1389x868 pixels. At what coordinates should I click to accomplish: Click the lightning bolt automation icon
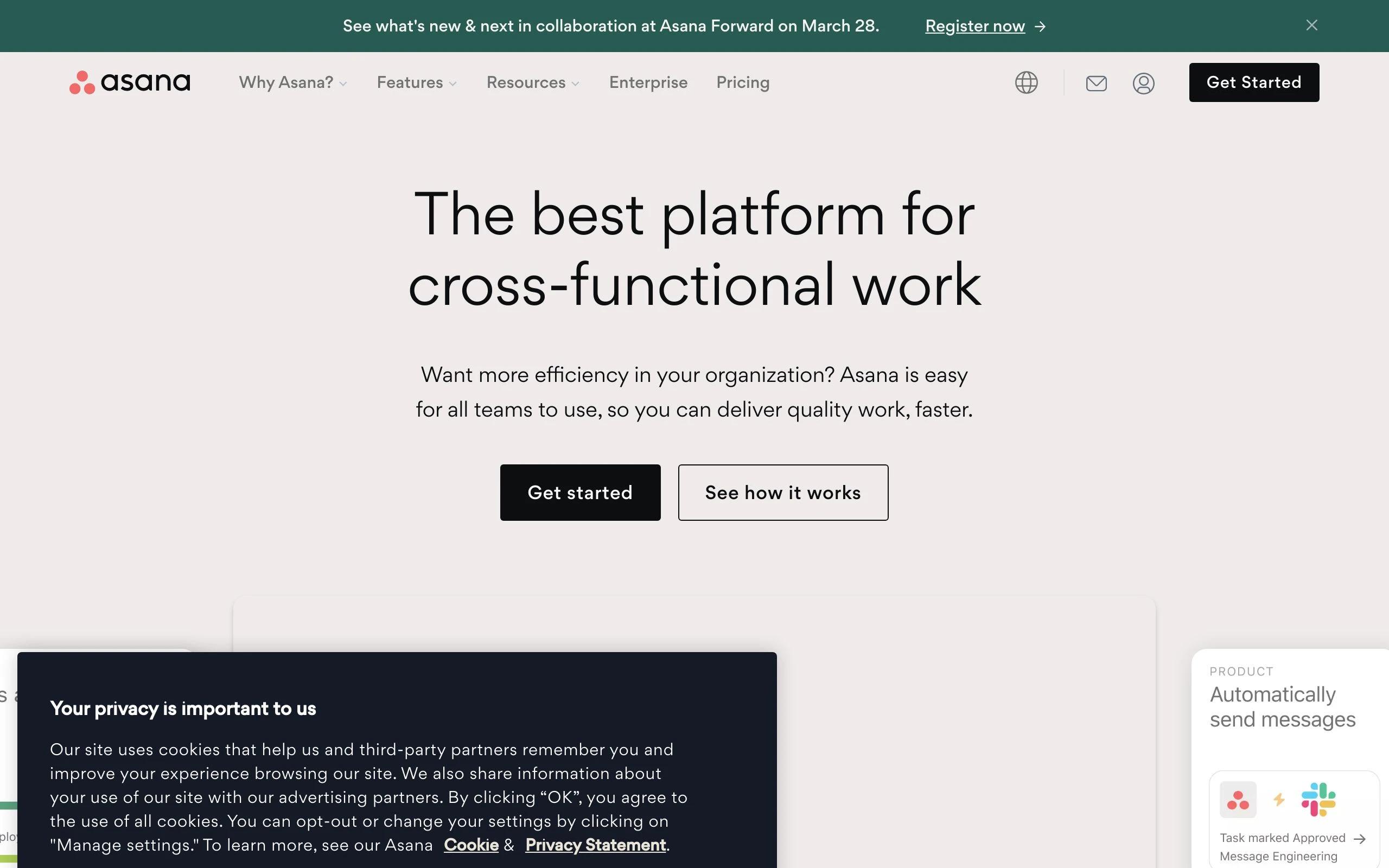tap(1279, 800)
